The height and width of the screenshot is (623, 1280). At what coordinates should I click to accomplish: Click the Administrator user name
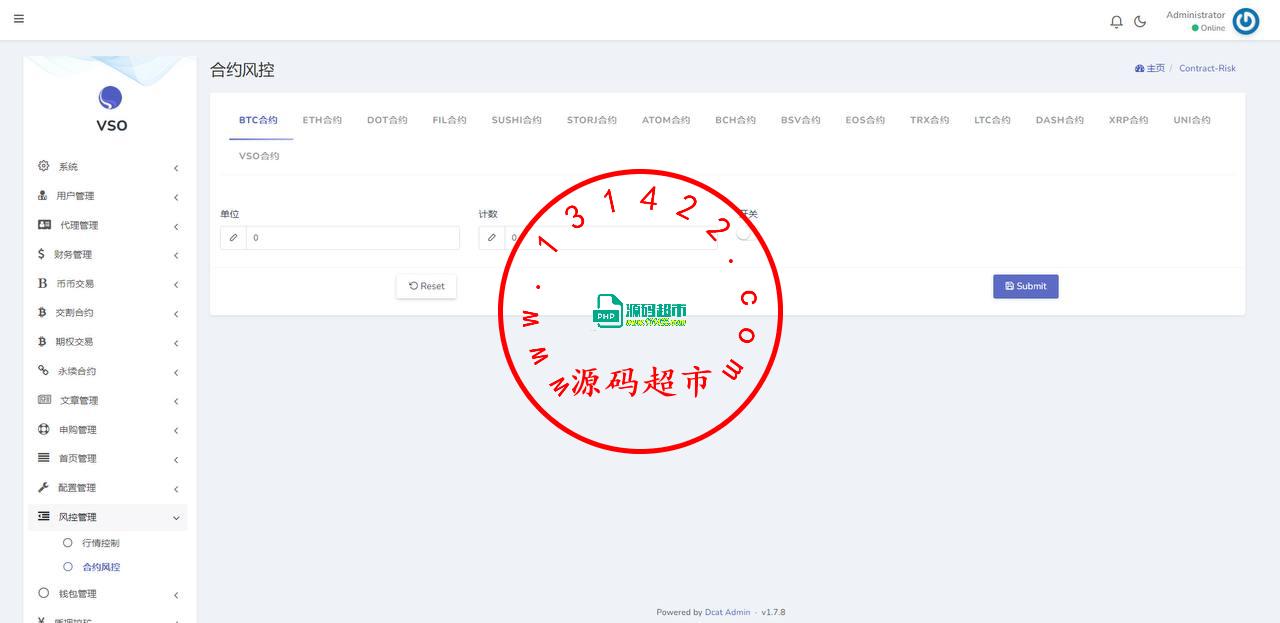click(x=1195, y=15)
